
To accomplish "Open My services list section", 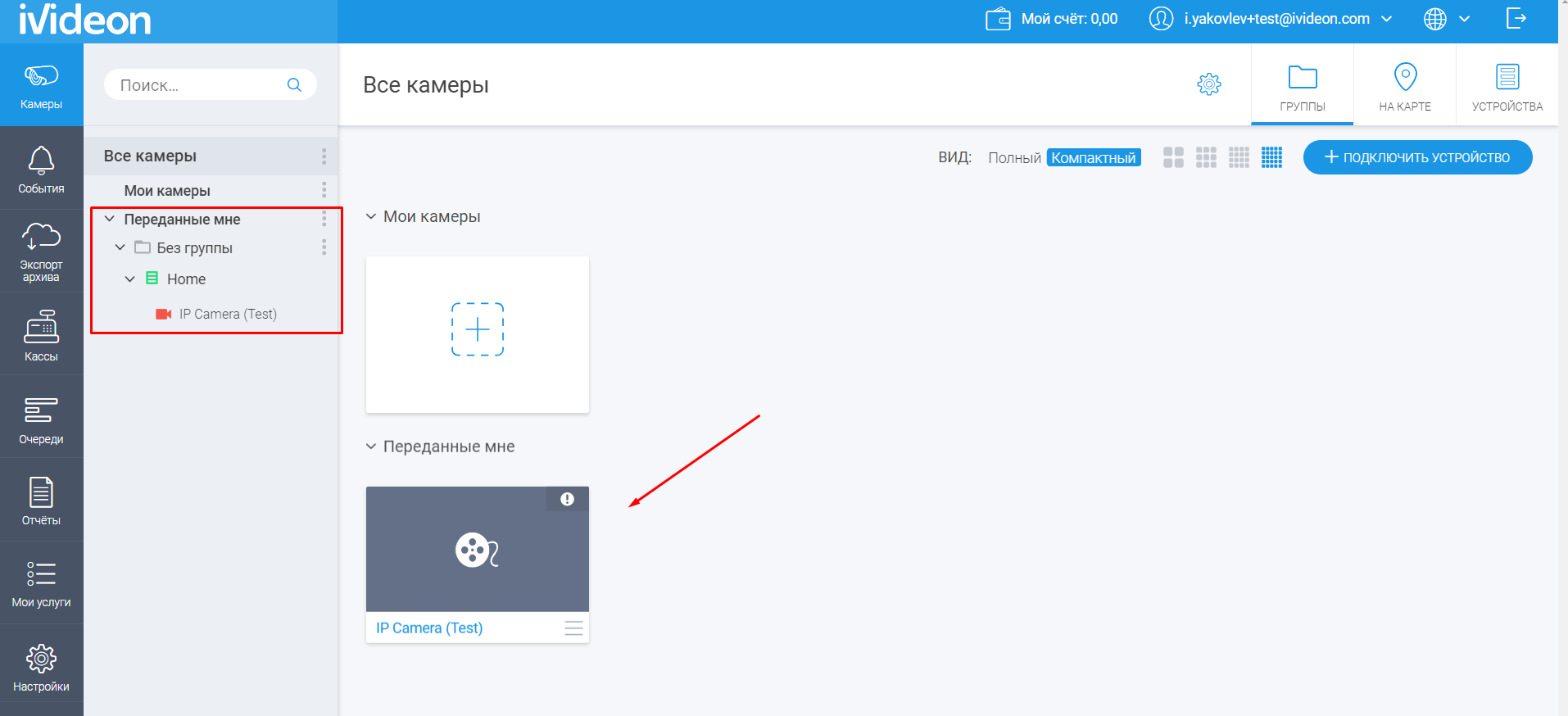I will tap(41, 582).
